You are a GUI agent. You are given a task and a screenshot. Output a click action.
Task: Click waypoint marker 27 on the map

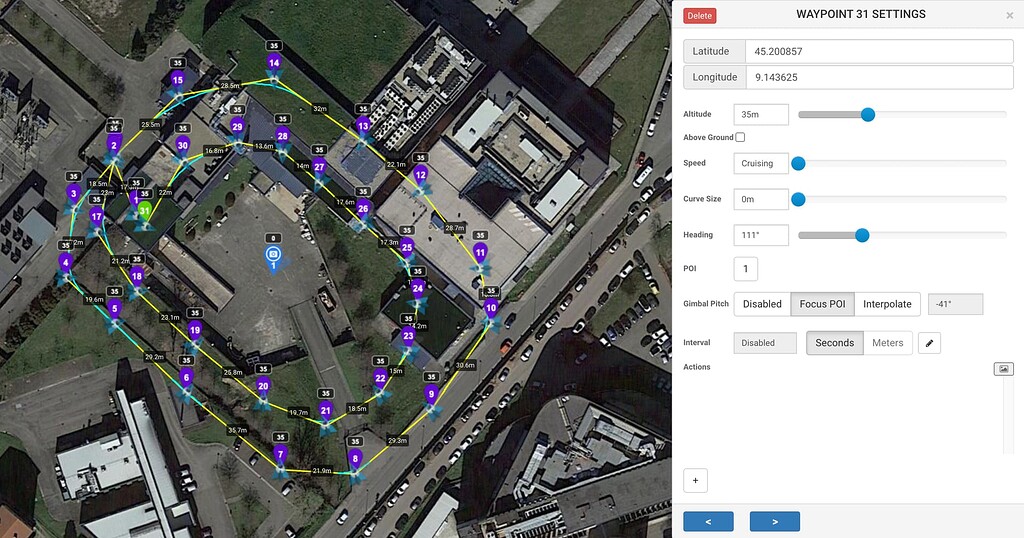coord(319,168)
